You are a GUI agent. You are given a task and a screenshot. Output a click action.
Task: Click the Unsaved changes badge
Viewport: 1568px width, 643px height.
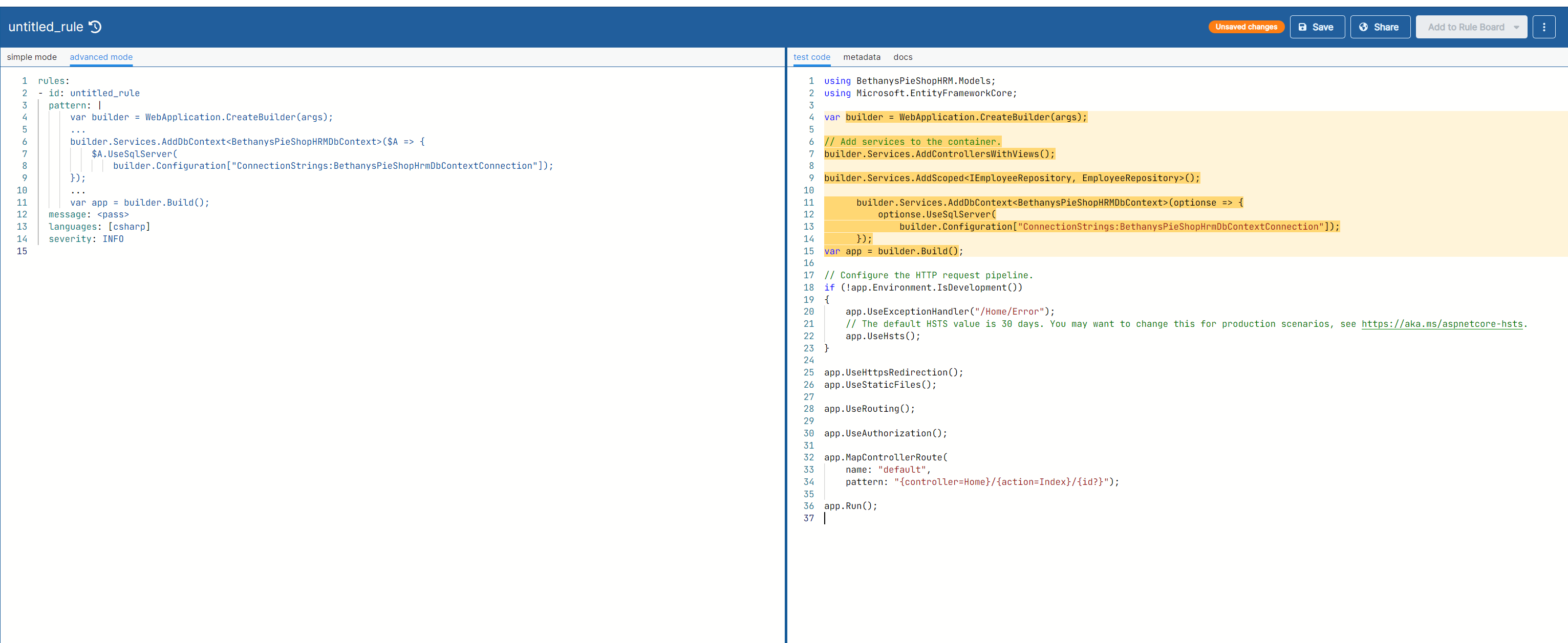(x=1246, y=26)
